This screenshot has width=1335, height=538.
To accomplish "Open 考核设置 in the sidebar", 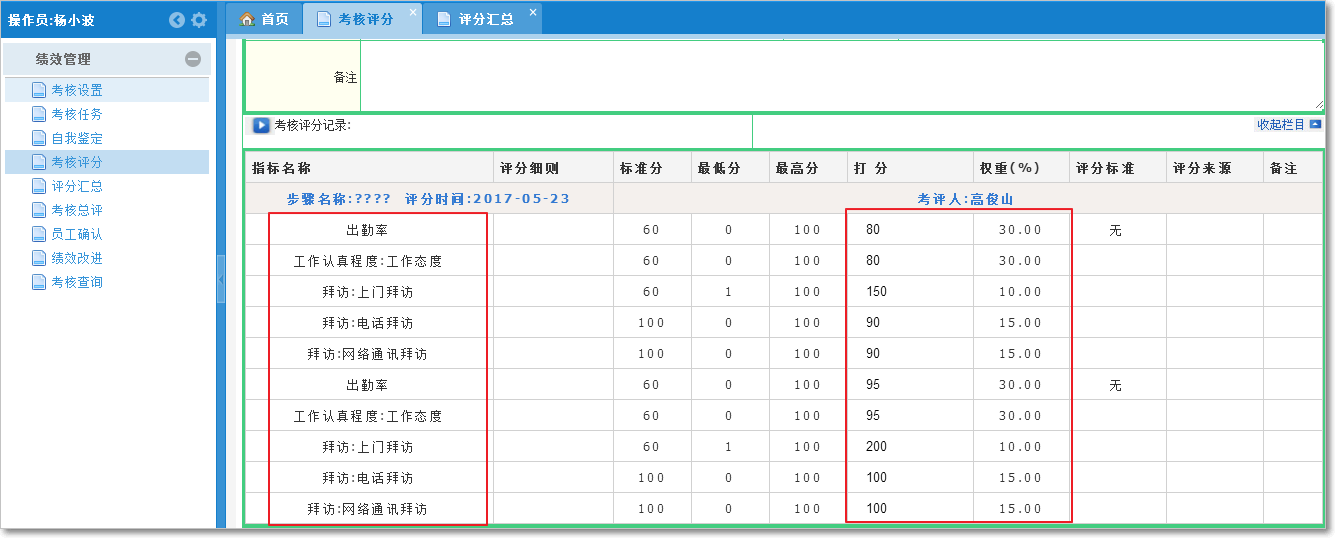I will pos(77,90).
